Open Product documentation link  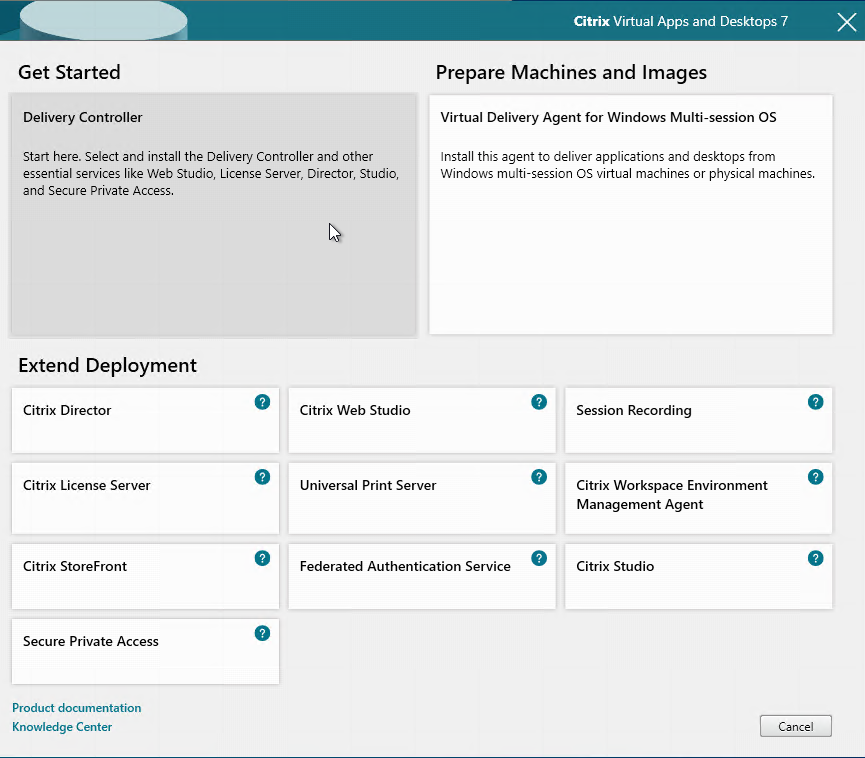pos(77,708)
